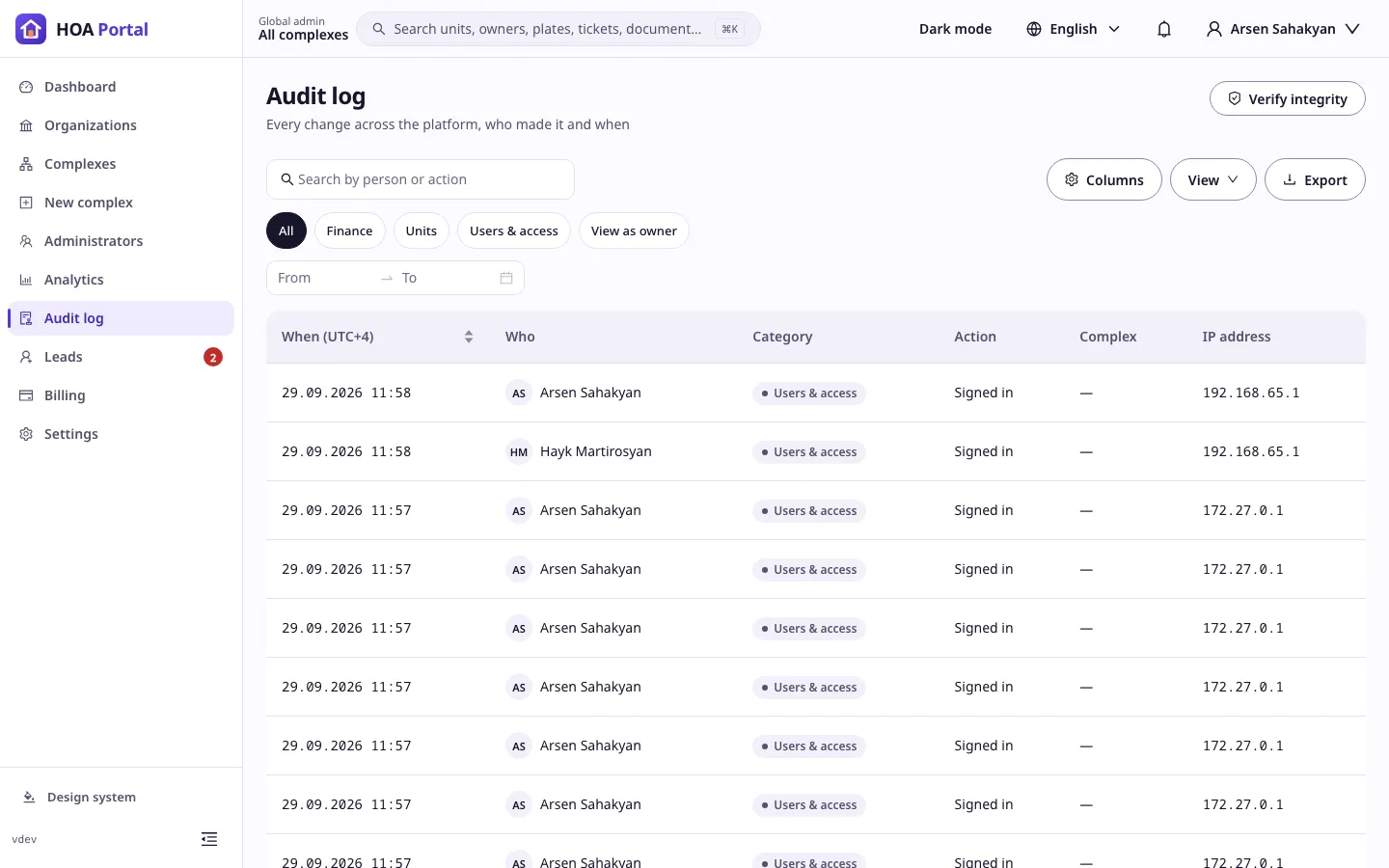The height and width of the screenshot is (868, 1389).
Task: Open Settings from the sidebar
Action: (121, 434)
